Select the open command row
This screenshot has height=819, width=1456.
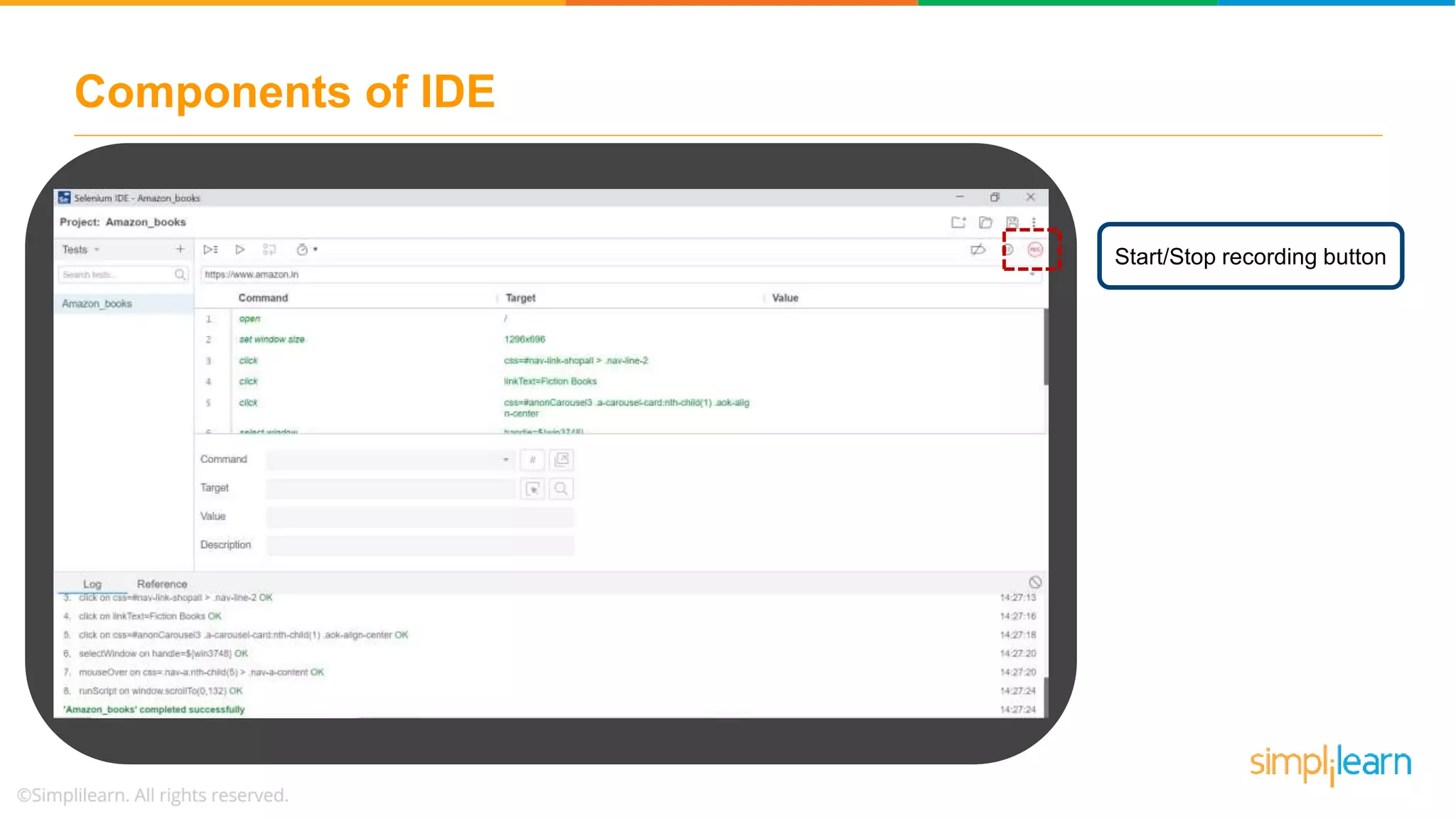[620, 319]
